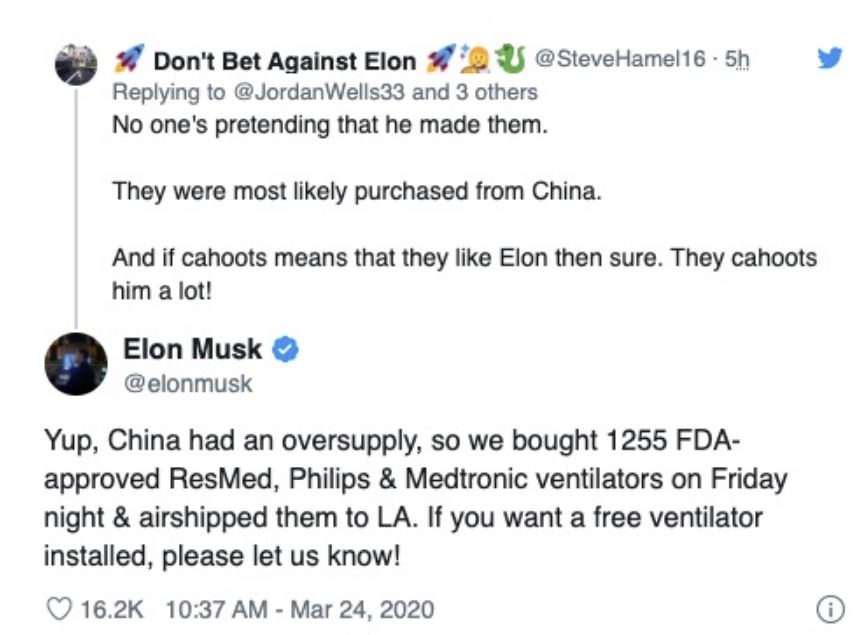Open the info circle icon

[827, 607]
